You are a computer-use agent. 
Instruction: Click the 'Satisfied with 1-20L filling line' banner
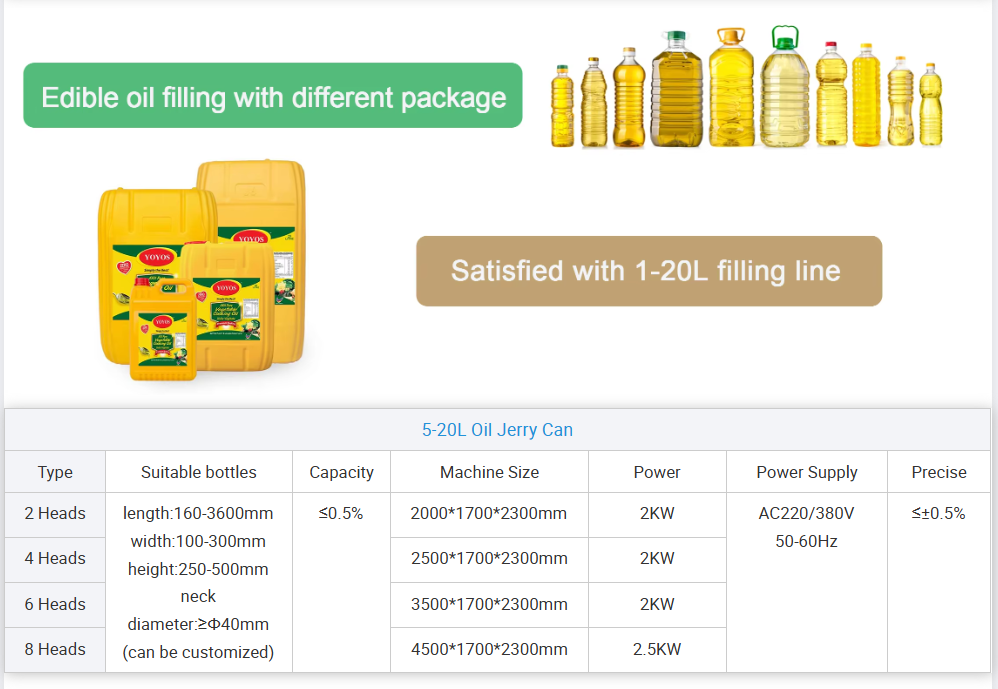point(648,271)
